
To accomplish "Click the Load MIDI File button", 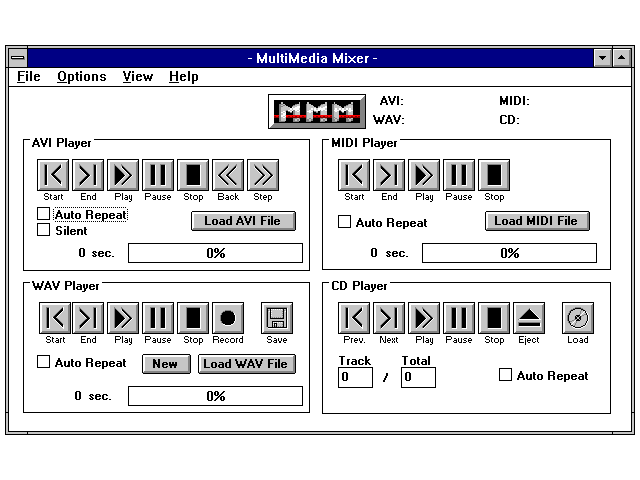I will pyautogui.click(x=537, y=221).
